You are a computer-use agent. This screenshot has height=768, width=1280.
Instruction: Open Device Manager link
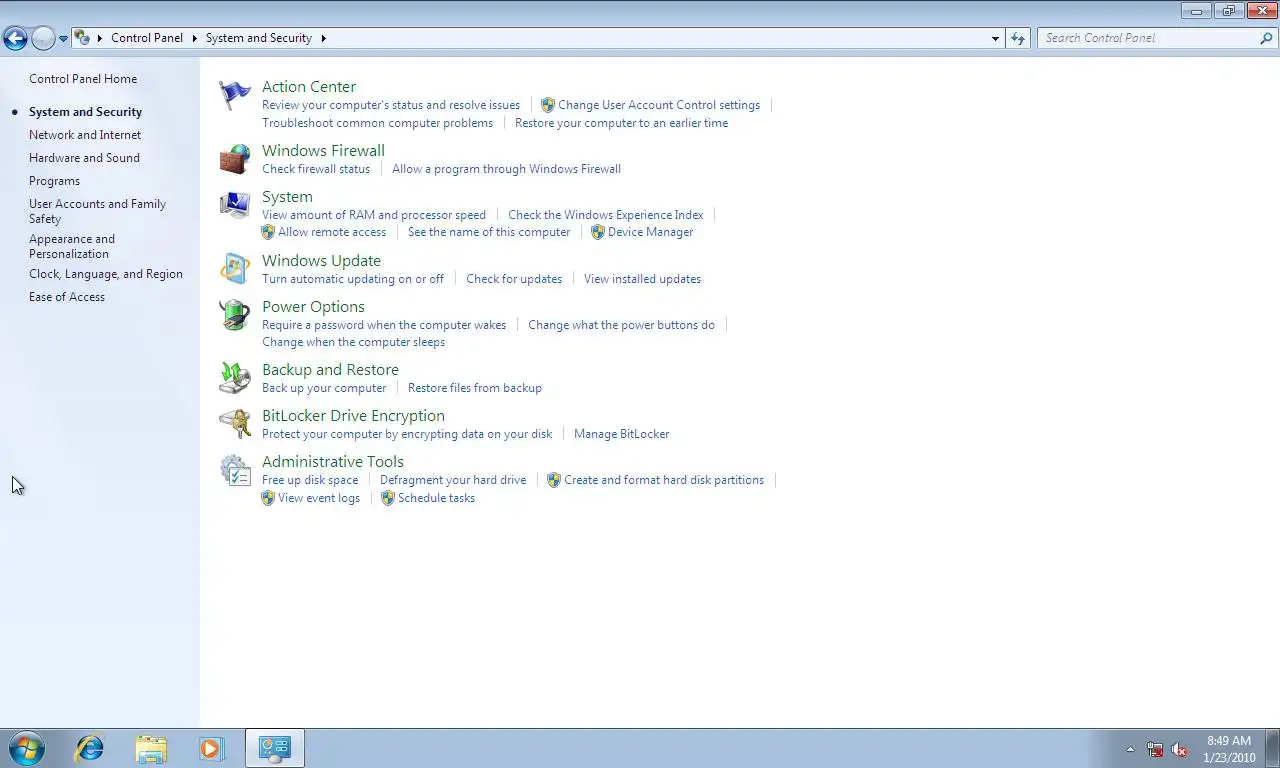pyautogui.click(x=650, y=232)
